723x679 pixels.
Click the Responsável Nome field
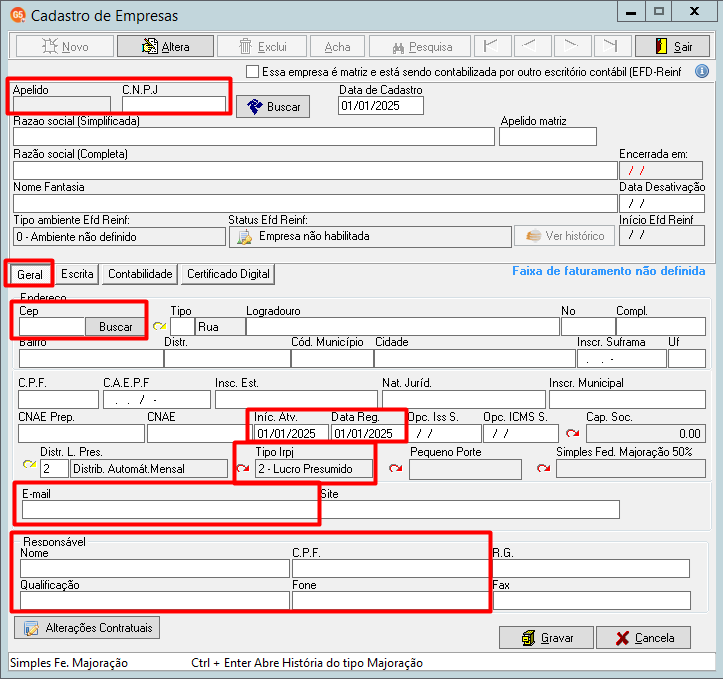pyautogui.click(x=154, y=568)
